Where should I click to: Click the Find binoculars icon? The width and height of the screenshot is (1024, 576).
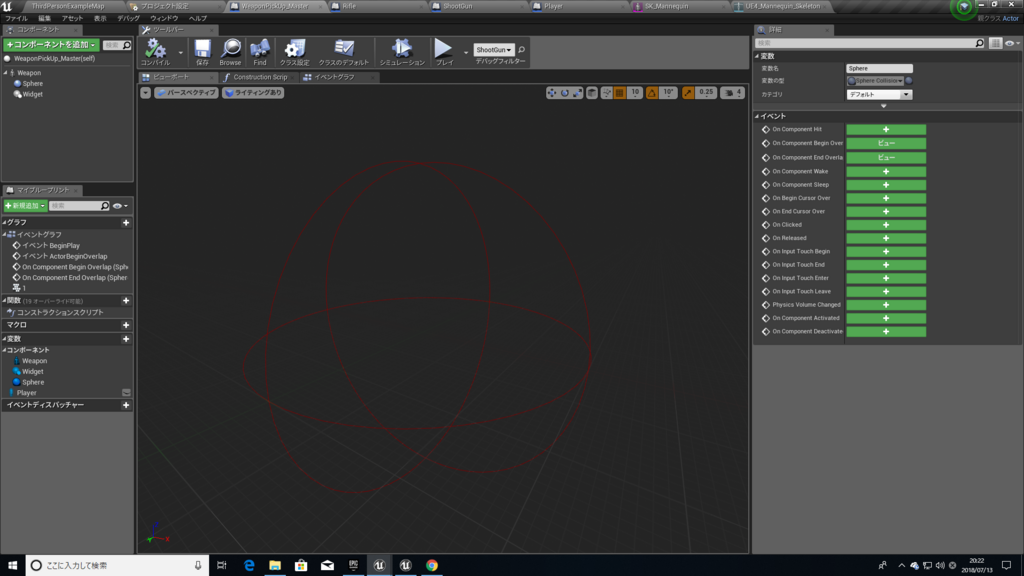coord(260,52)
